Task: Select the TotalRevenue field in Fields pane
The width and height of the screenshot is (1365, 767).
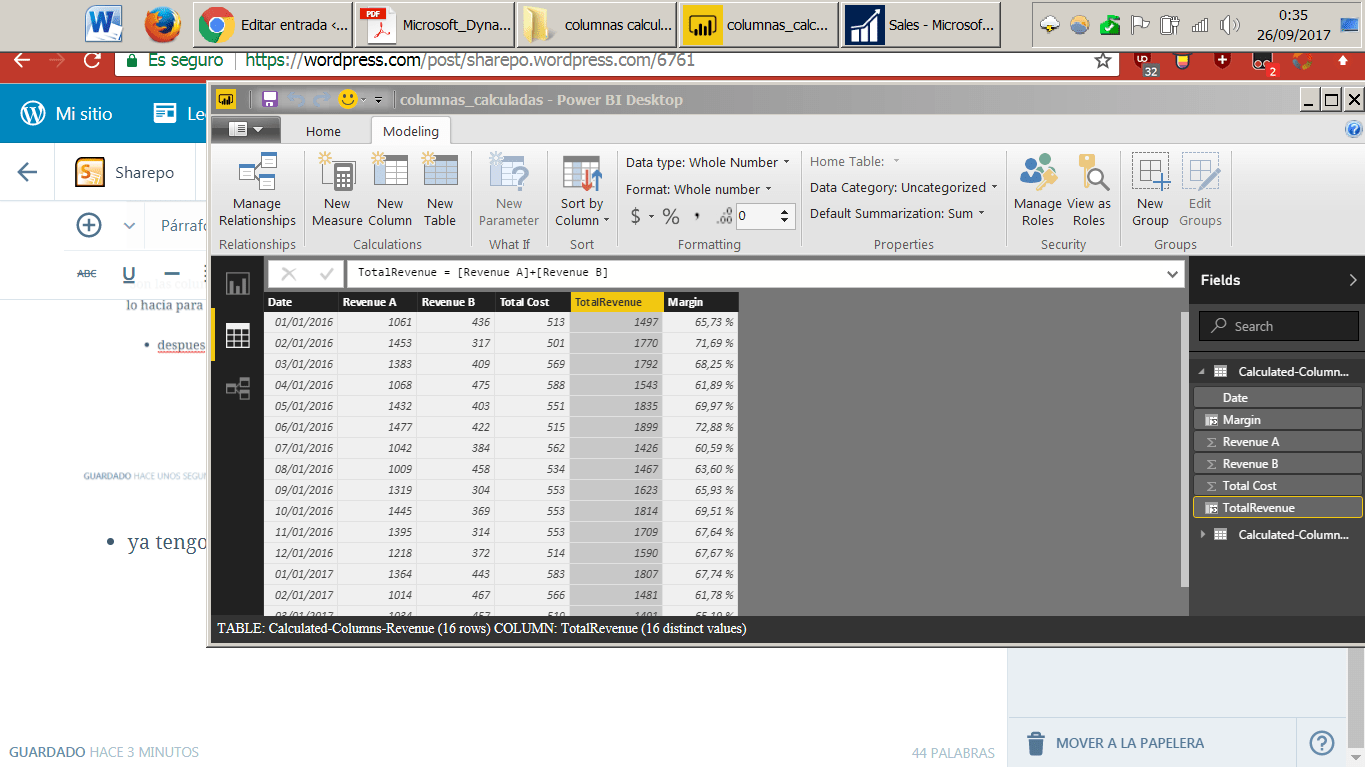Action: [x=1278, y=508]
